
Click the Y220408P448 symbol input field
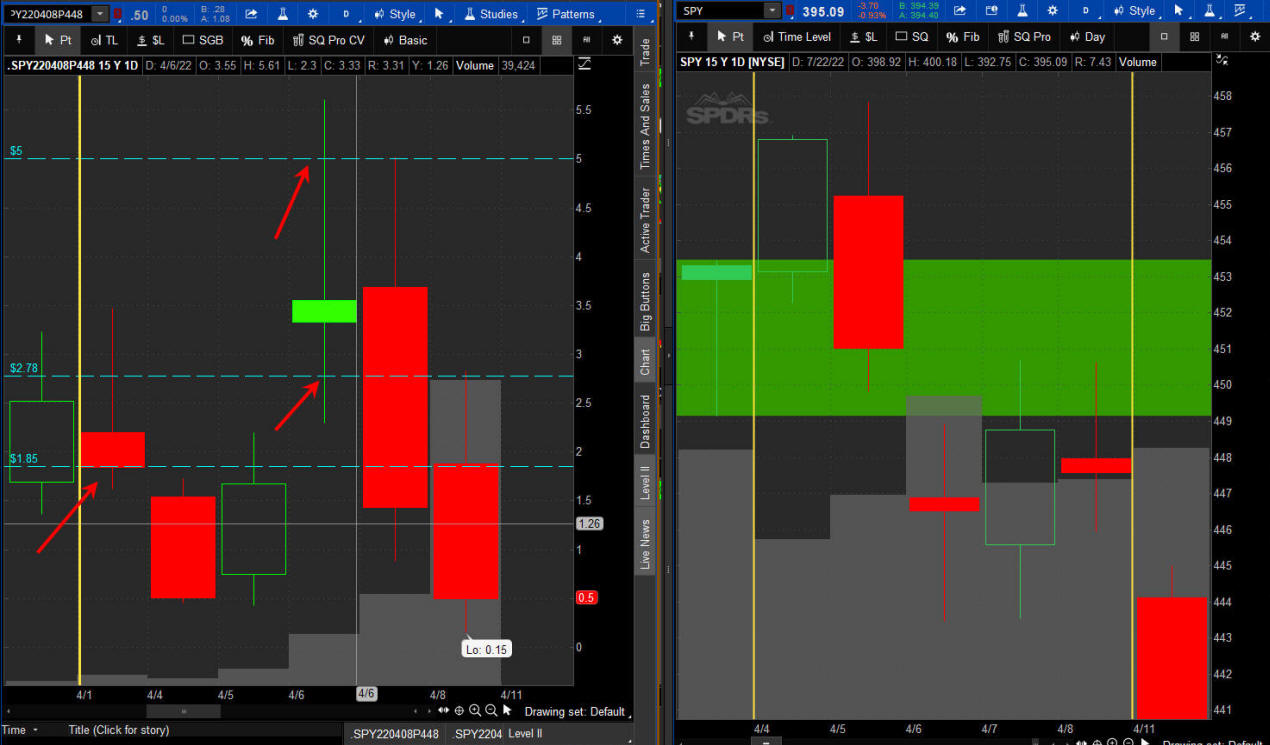tap(47, 14)
